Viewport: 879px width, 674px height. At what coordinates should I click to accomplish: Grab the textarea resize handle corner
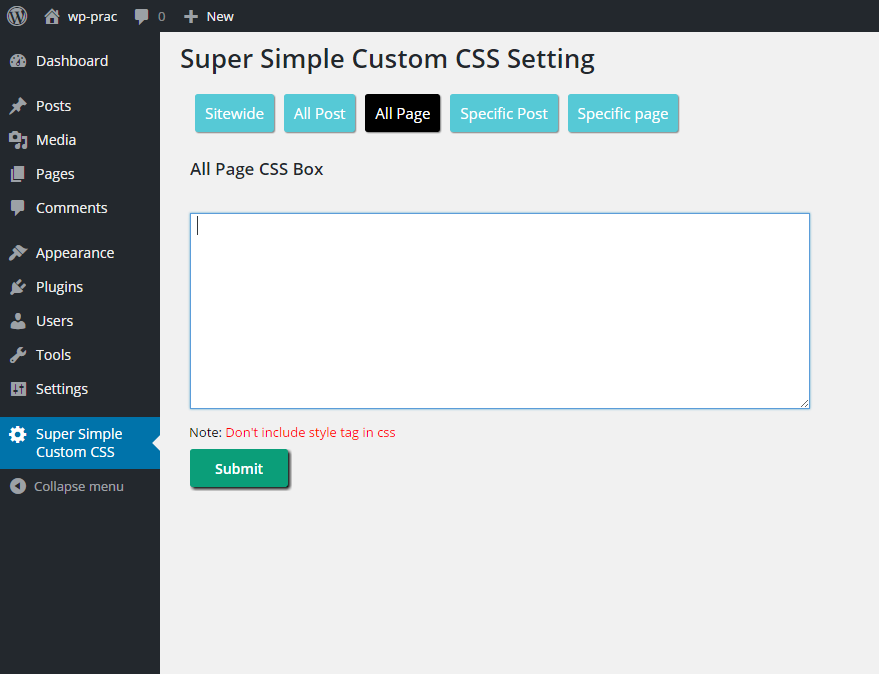[x=804, y=403]
